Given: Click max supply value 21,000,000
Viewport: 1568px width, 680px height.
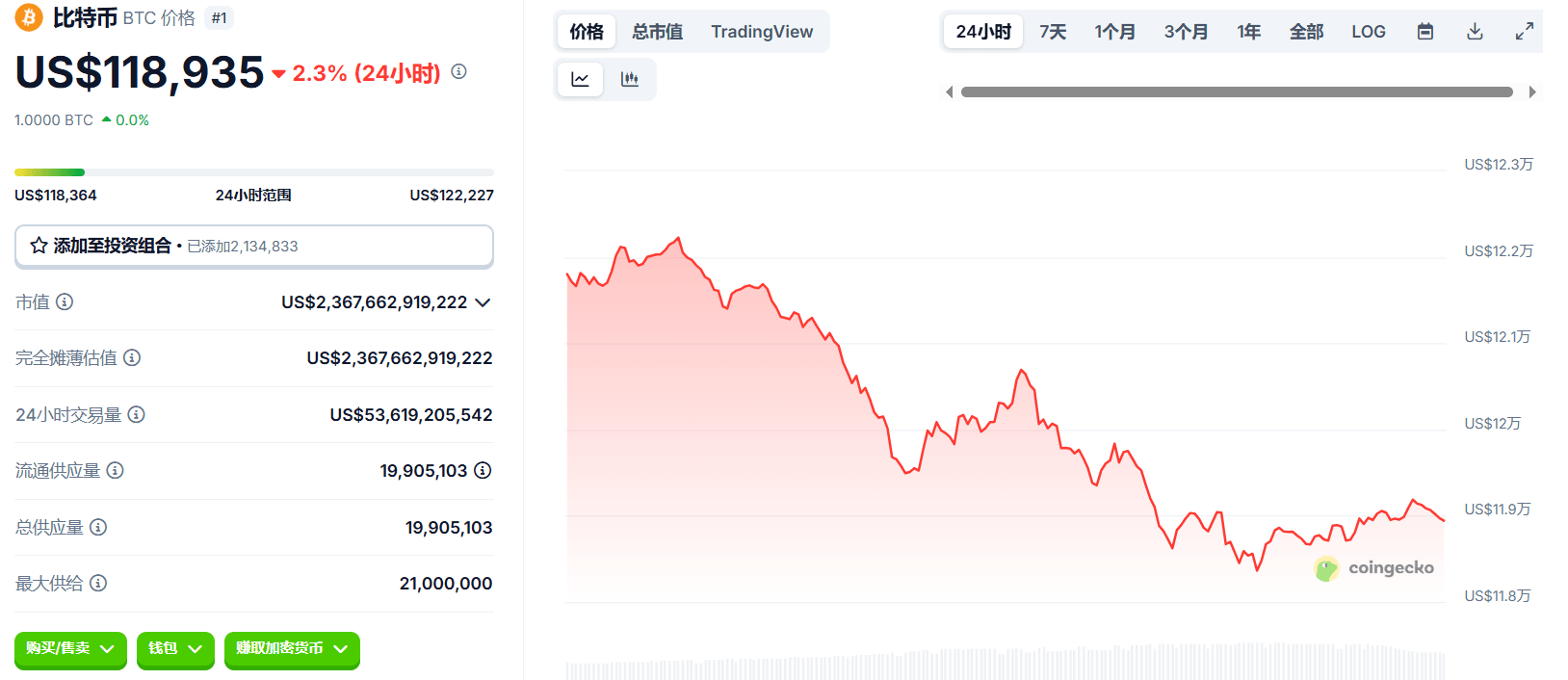Looking at the screenshot, I should click(x=446, y=584).
